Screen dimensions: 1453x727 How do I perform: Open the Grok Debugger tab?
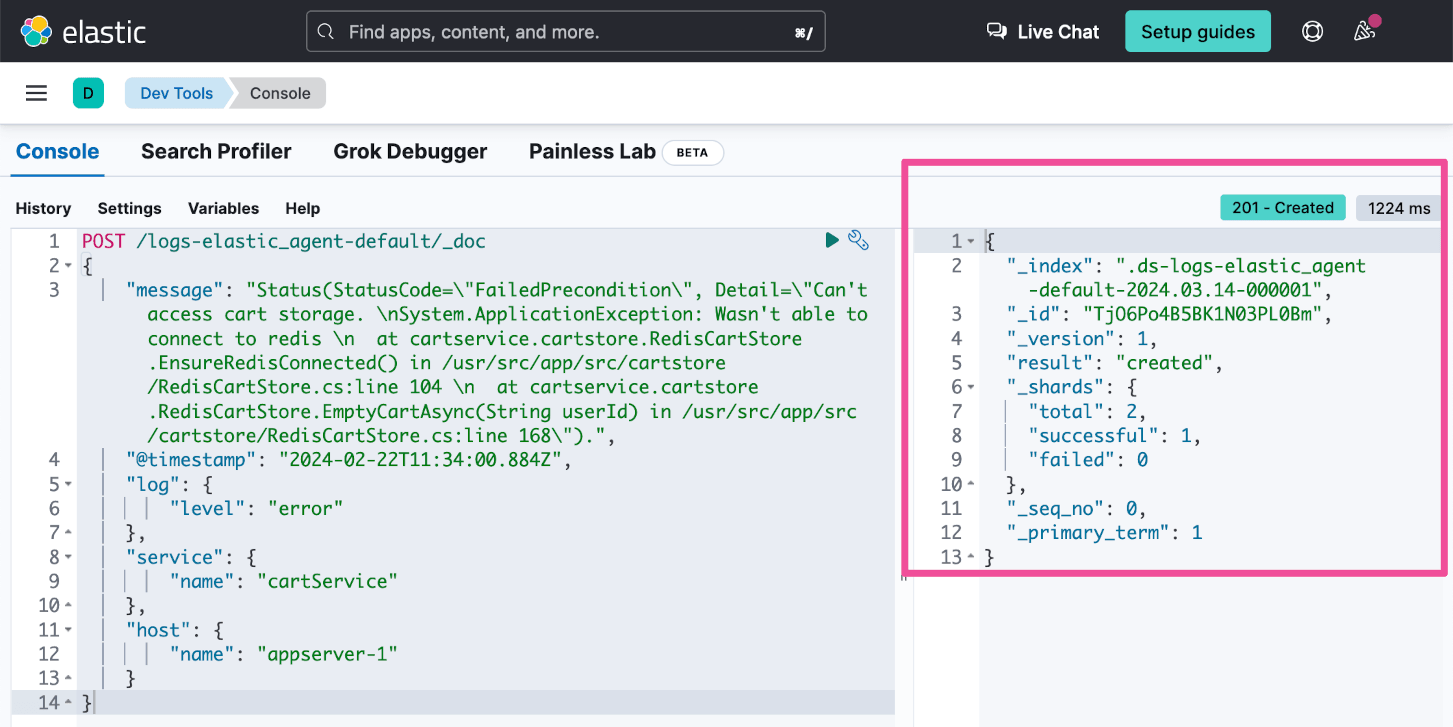pos(410,152)
